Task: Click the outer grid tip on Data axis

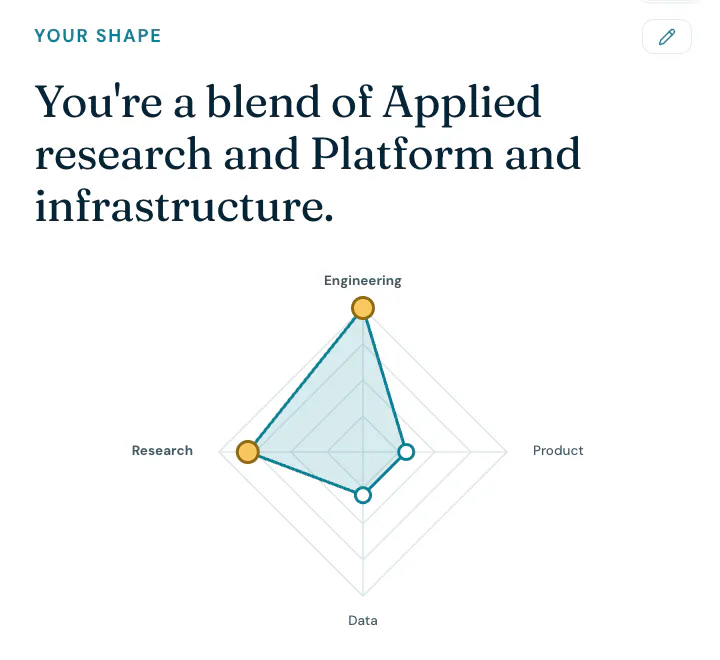Action: coord(363,595)
